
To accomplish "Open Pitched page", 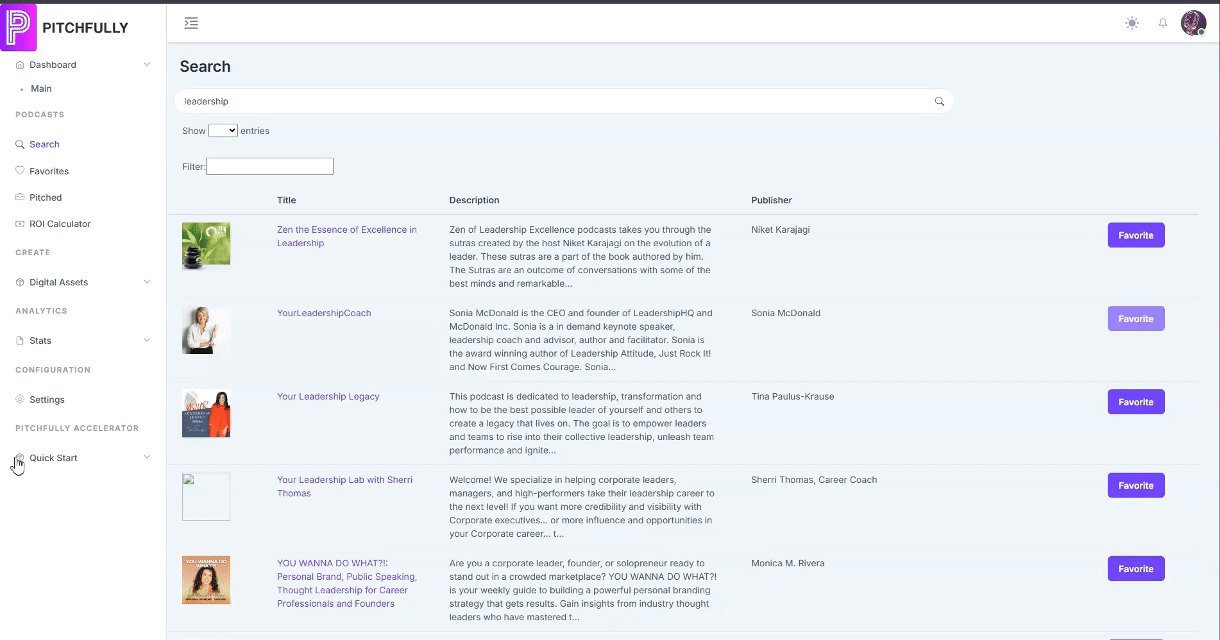I will click(45, 197).
